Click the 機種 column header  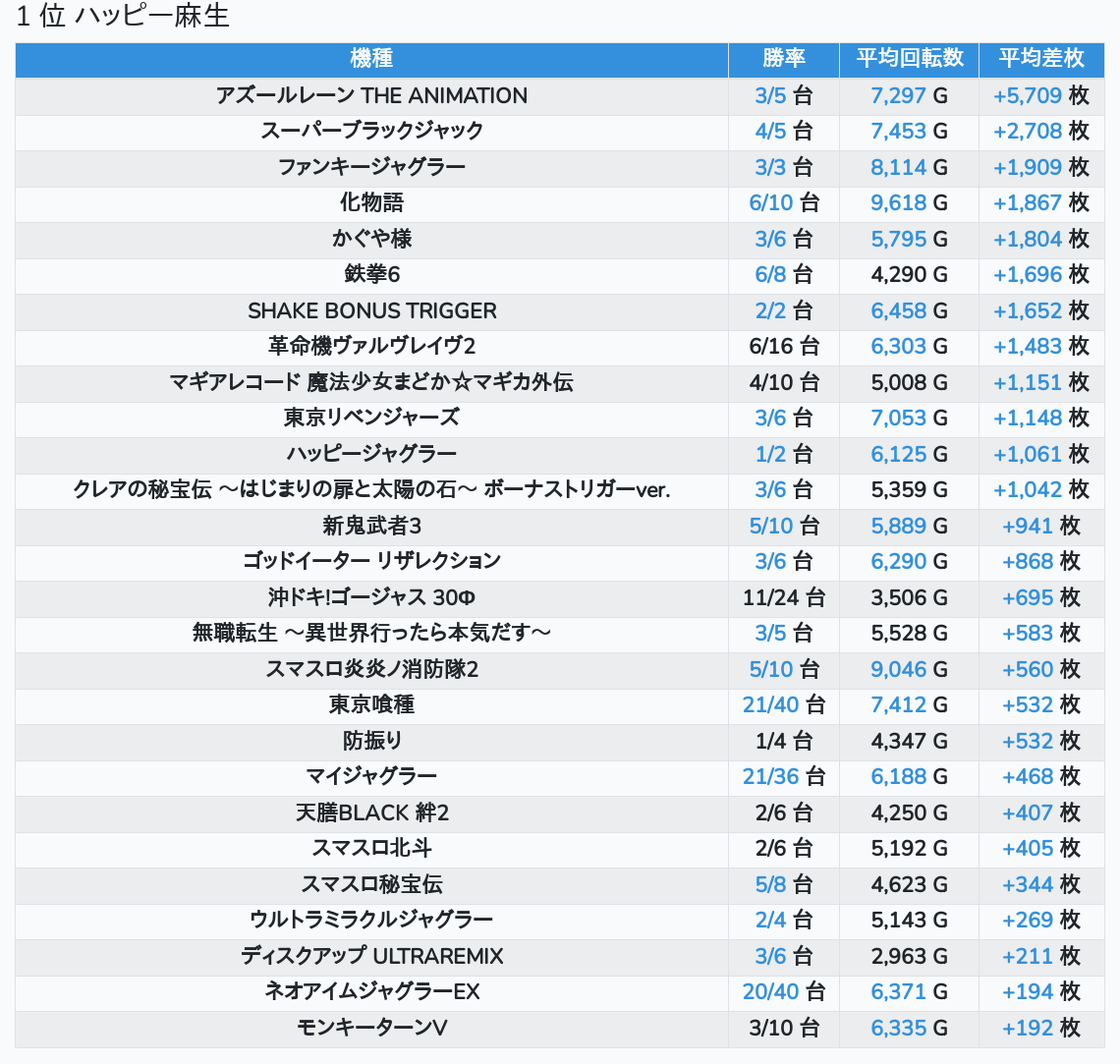coord(371,59)
